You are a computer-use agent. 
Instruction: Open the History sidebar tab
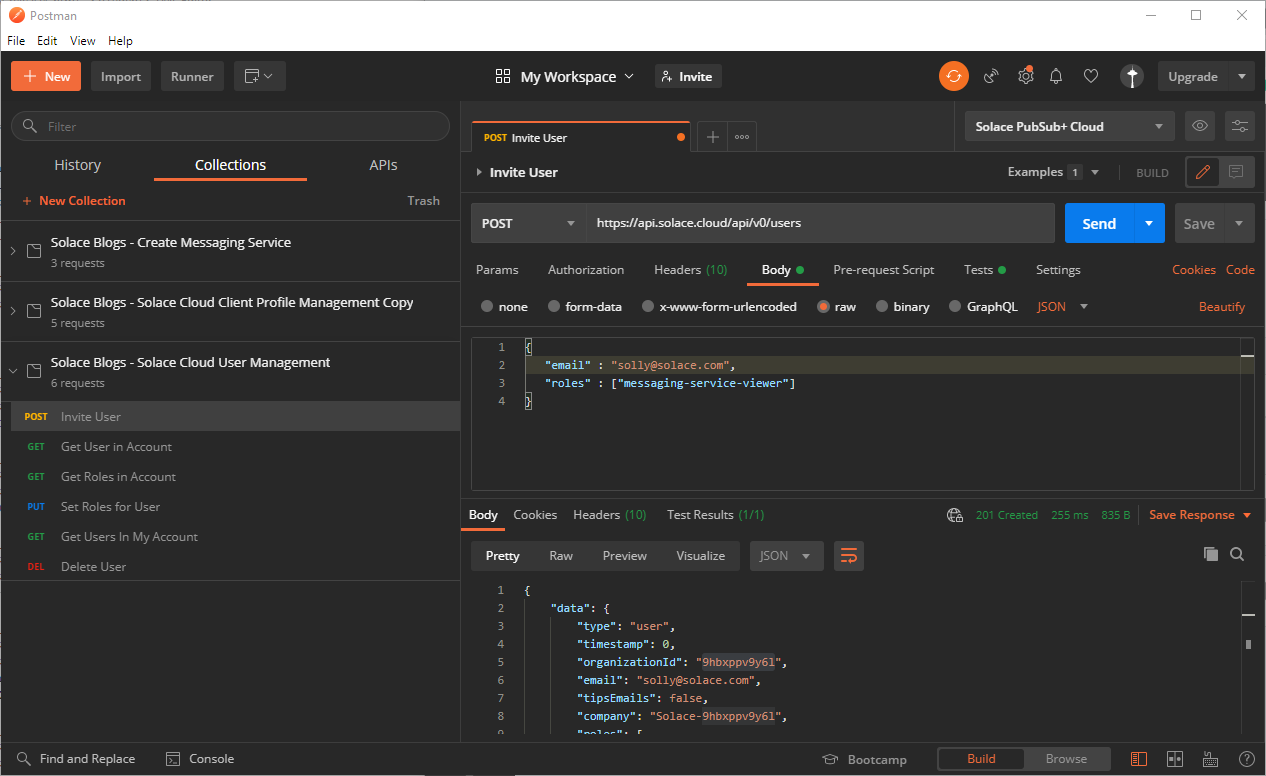click(77, 165)
